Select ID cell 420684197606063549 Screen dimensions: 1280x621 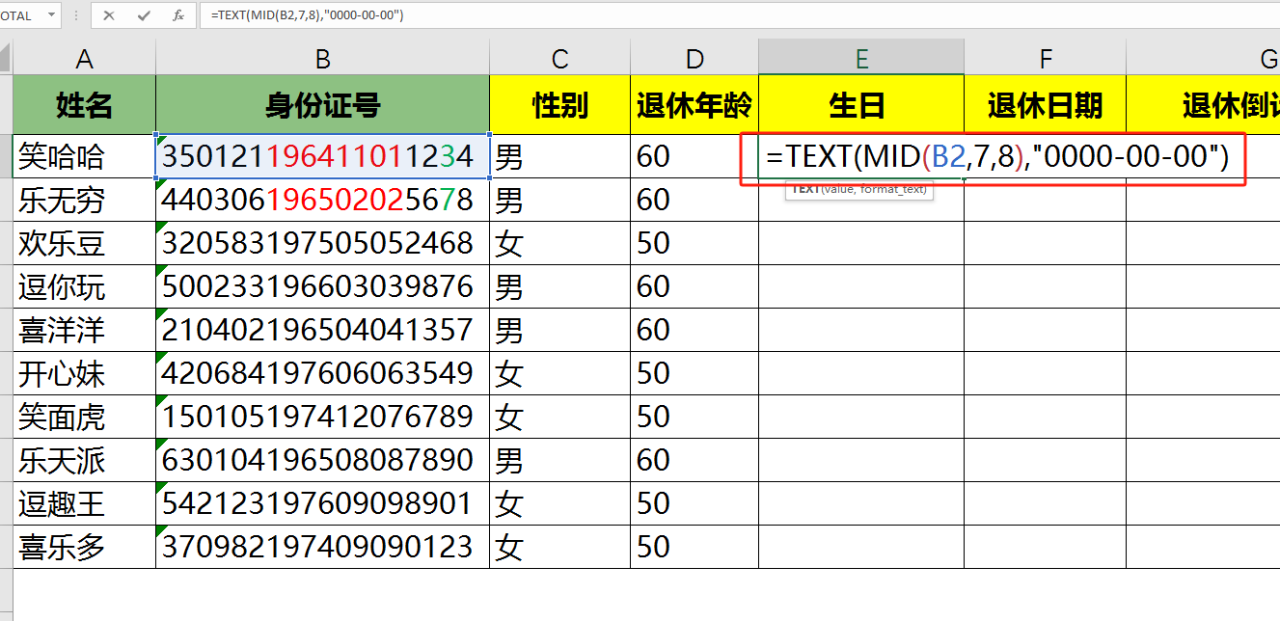coord(322,373)
